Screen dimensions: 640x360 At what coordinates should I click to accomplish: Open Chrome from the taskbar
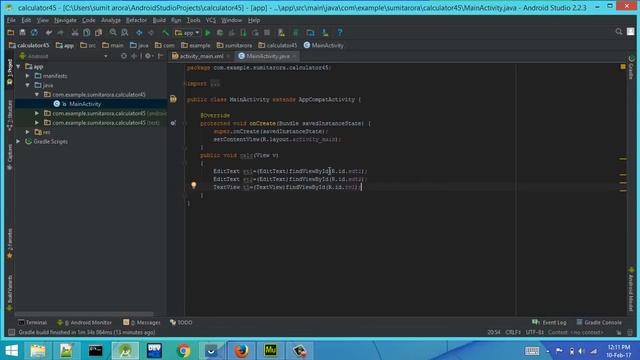(x=183, y=351)
